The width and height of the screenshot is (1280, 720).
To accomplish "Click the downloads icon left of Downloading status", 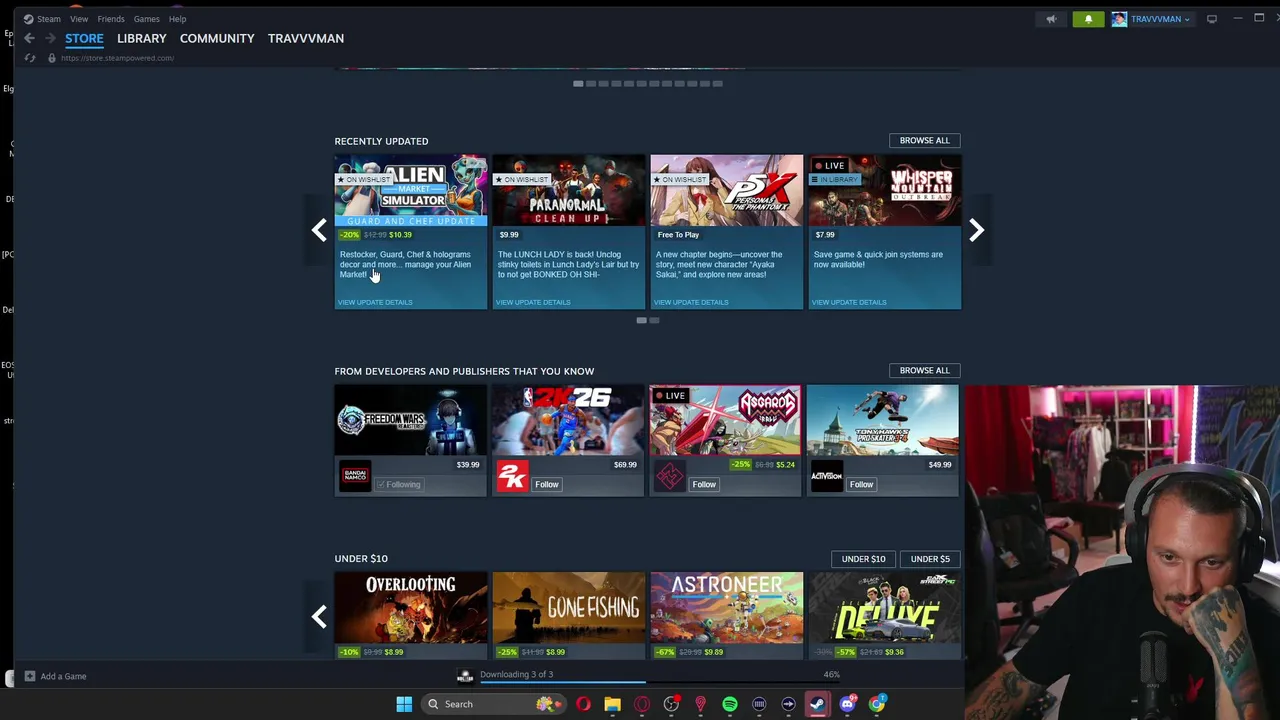I will (x=464, y=676).
